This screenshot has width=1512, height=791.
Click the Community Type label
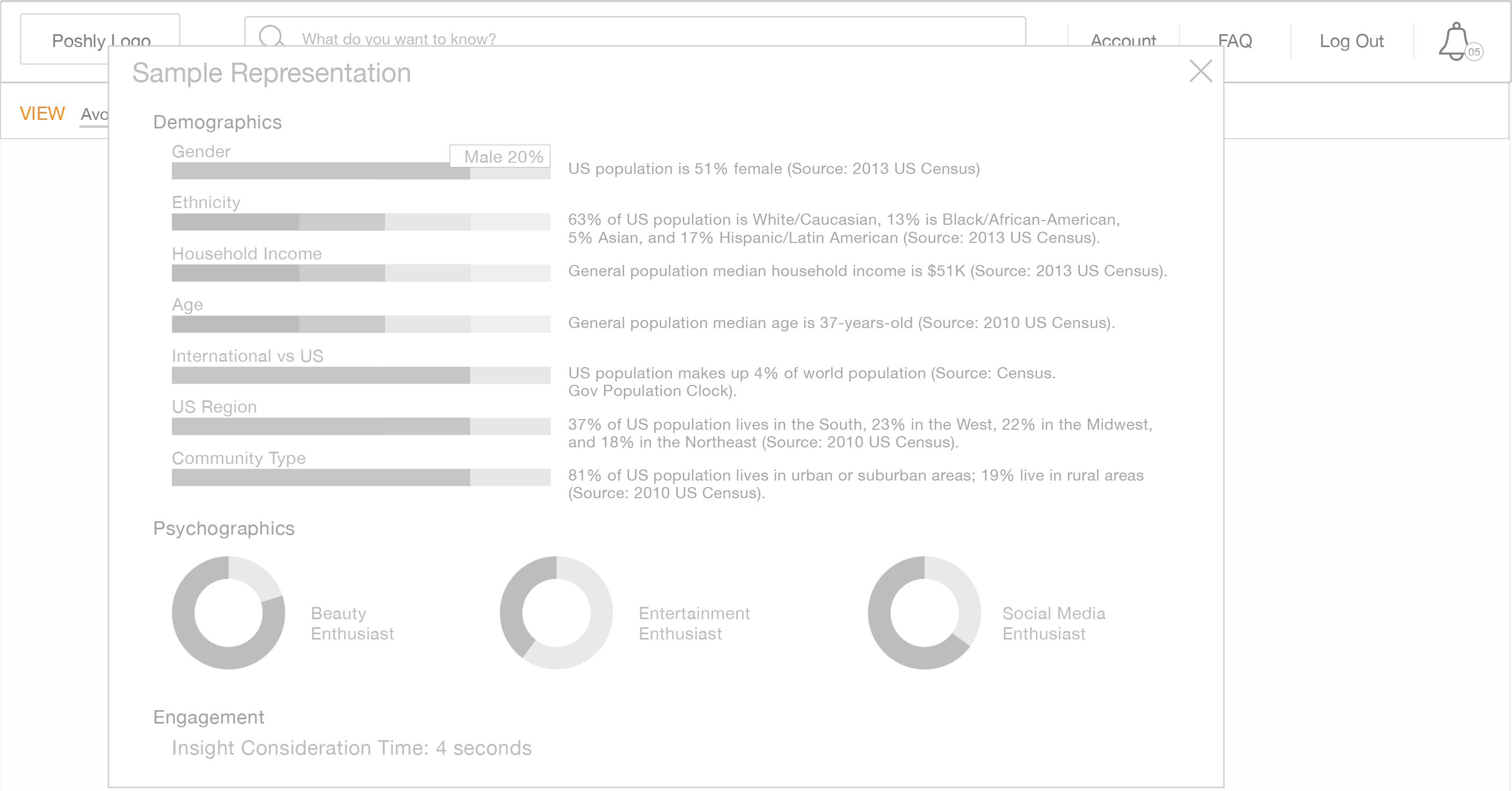(x=238, y=458)
